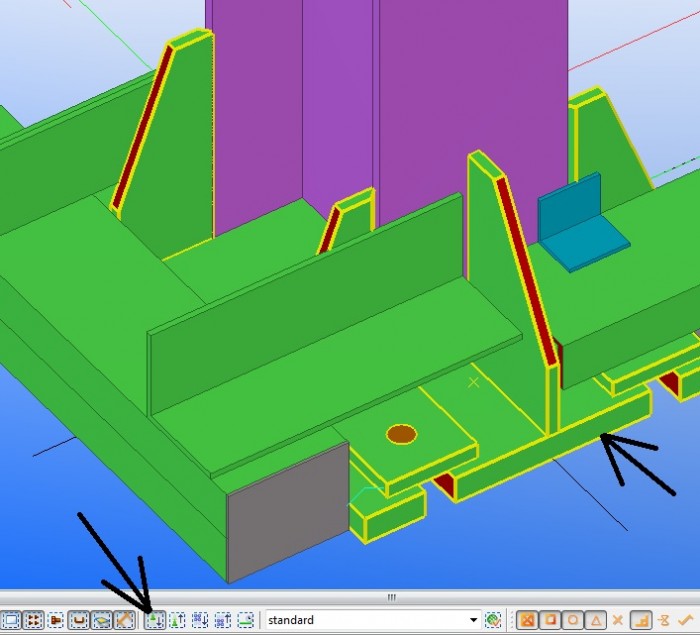This screenshot has height=635, width=700.
Task: Open the 'standard' selection filter dropdown
Action: click(473, 620)
